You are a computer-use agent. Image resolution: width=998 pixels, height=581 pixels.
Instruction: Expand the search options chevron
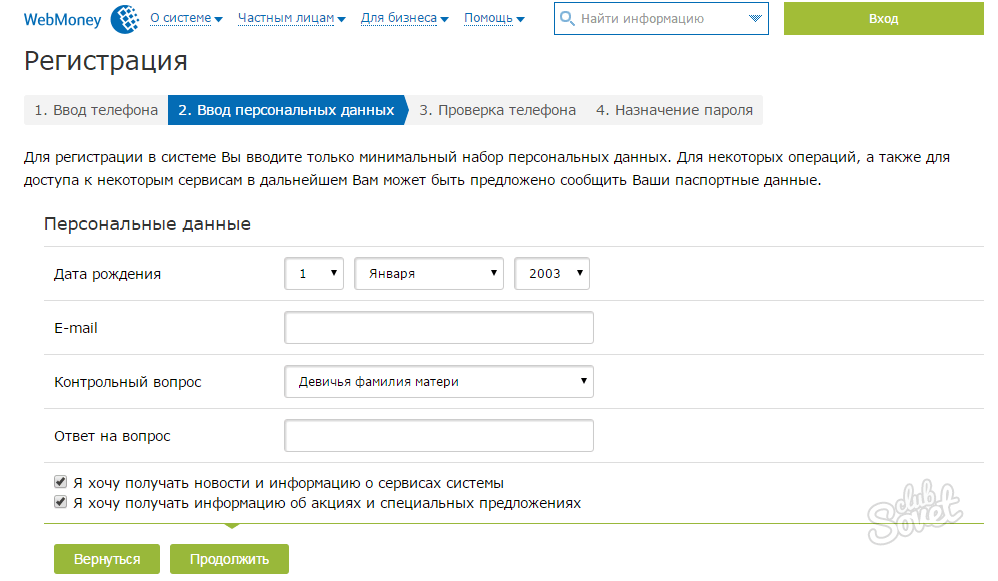pyautogui.click(x=755, y=18)
